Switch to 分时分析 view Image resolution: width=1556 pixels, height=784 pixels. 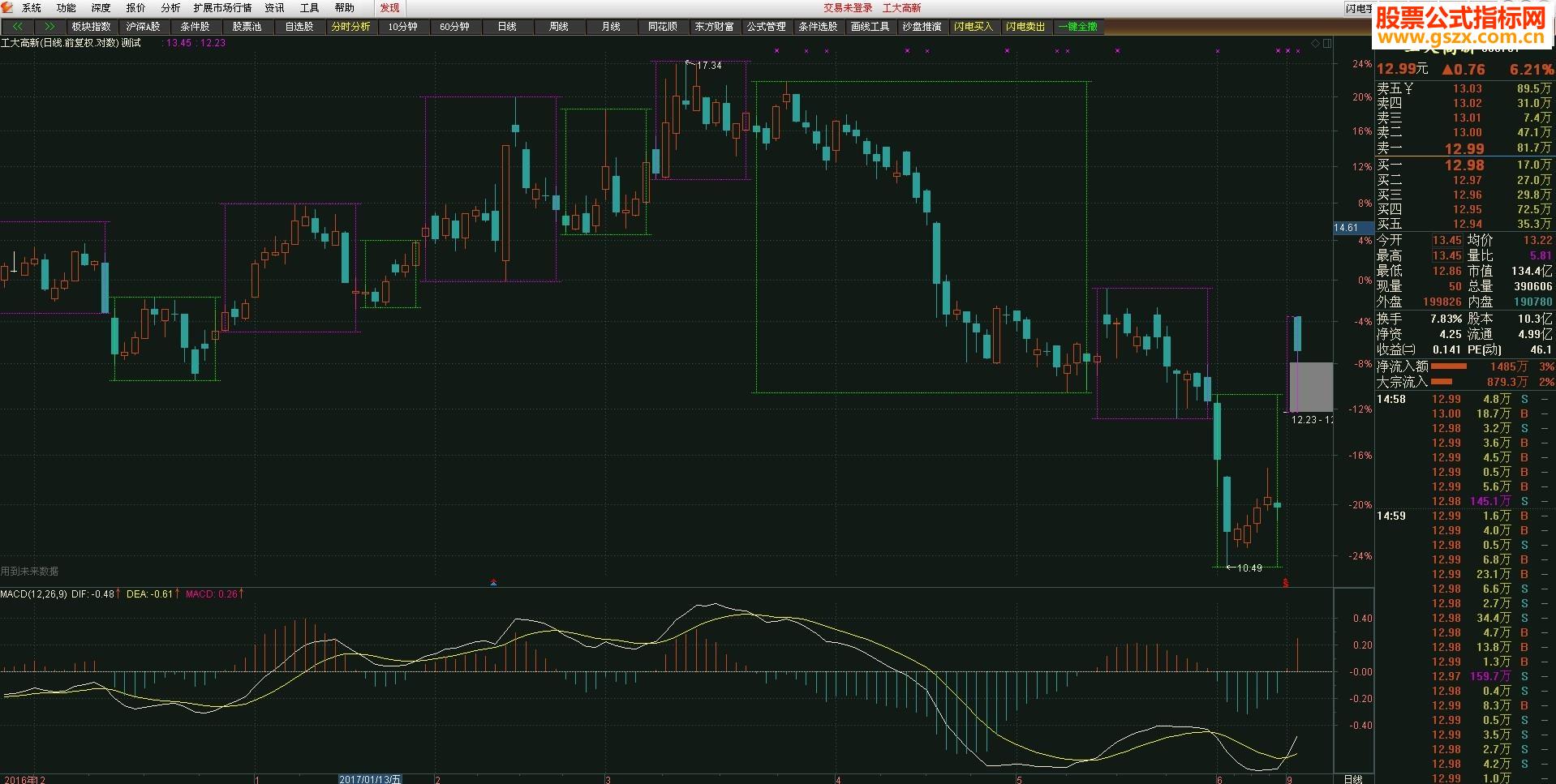coord(351,27)
